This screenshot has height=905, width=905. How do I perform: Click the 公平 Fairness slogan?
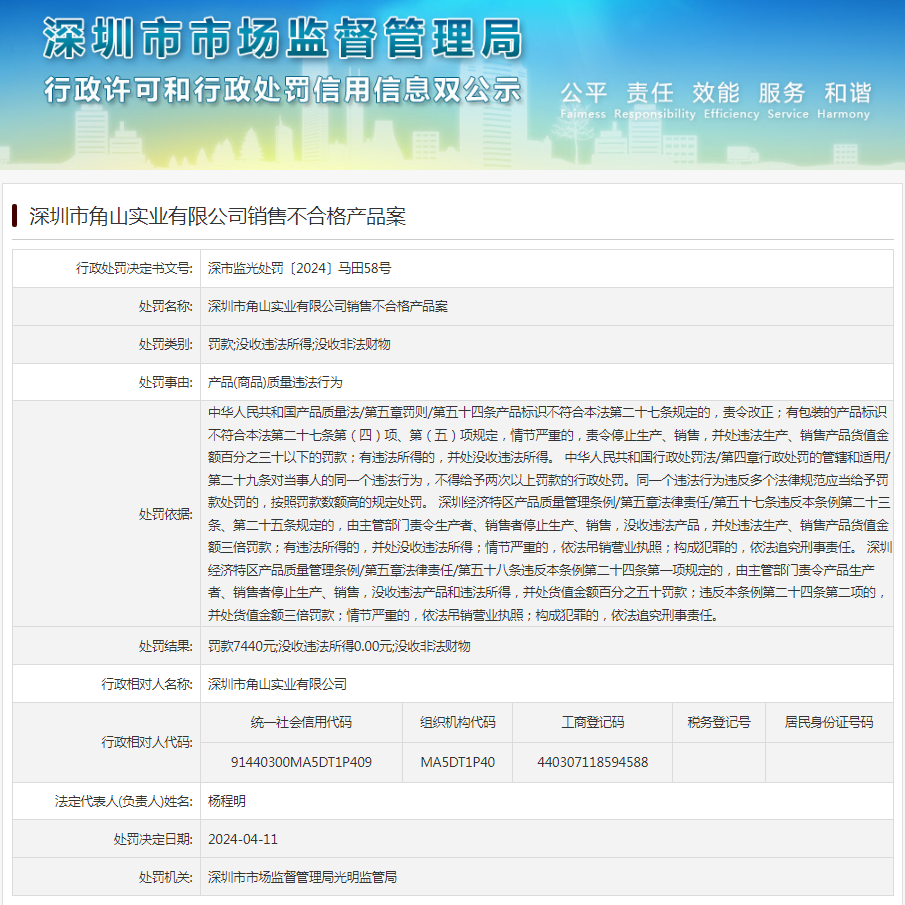coord(584,100)
